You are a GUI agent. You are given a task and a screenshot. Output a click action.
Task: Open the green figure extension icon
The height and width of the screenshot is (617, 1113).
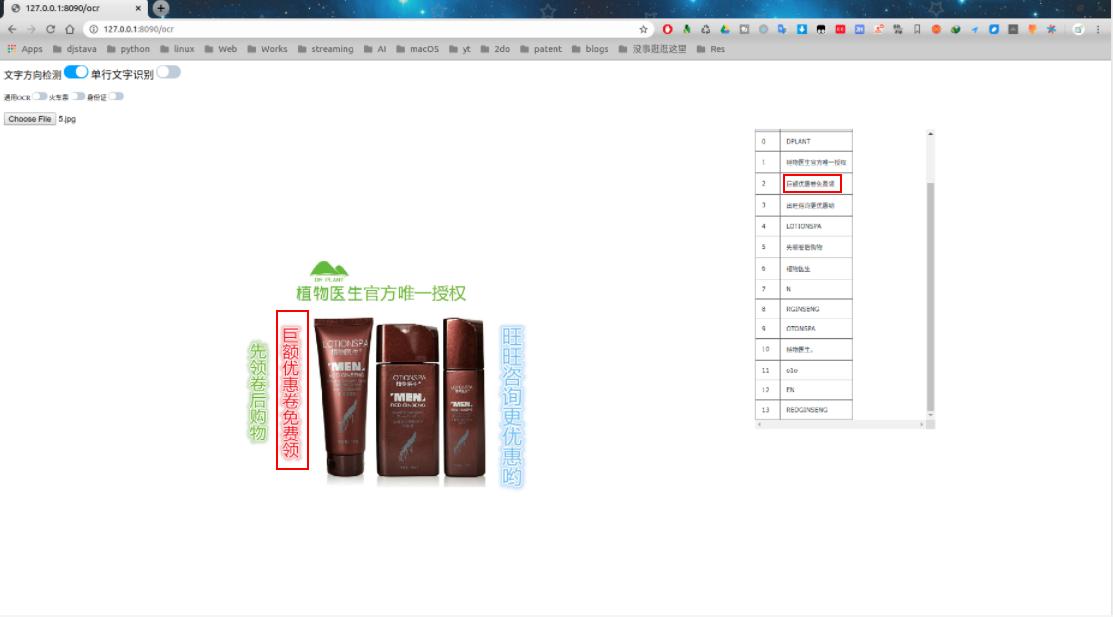[686, 29]
